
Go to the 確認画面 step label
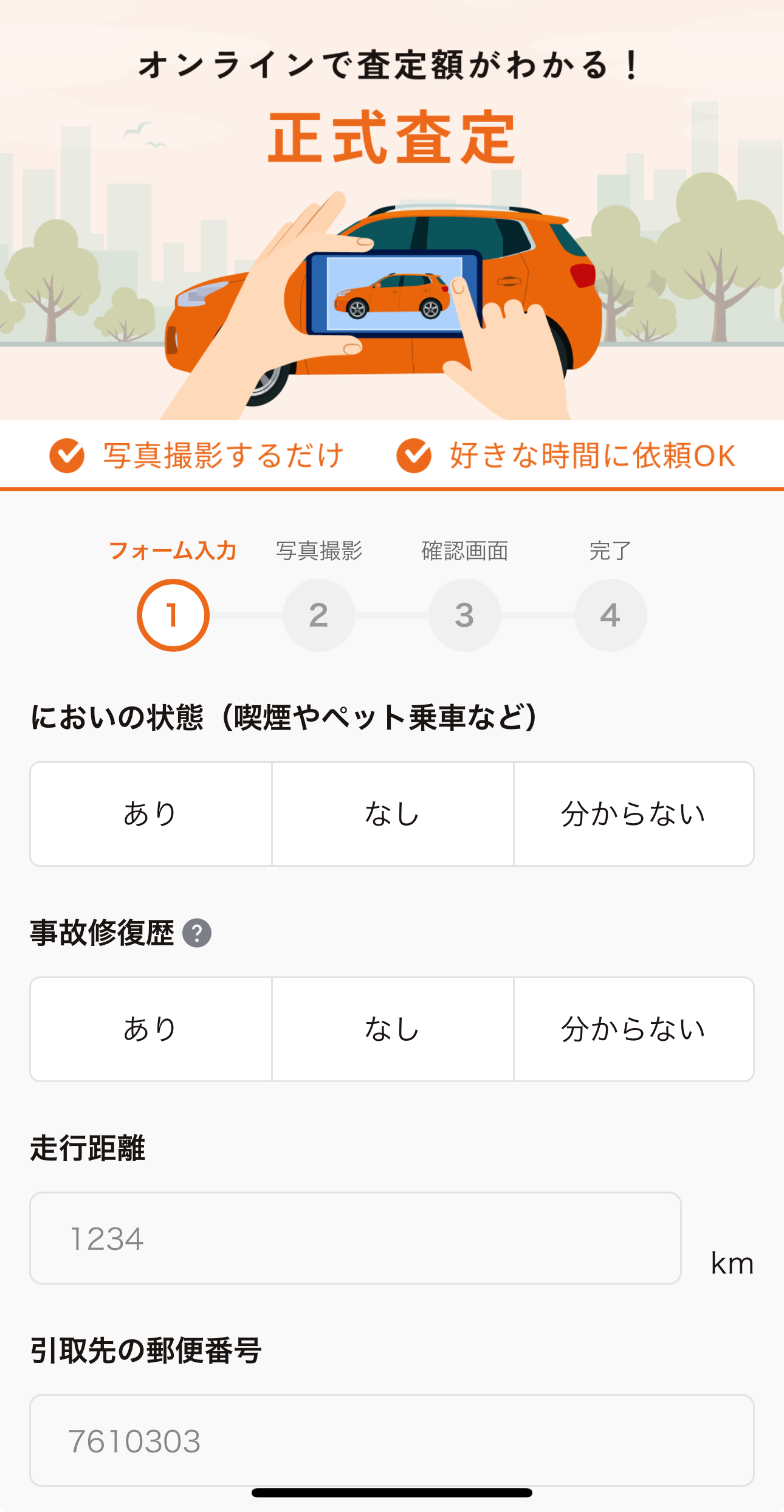pyautogui.click(x=465, y=551)
